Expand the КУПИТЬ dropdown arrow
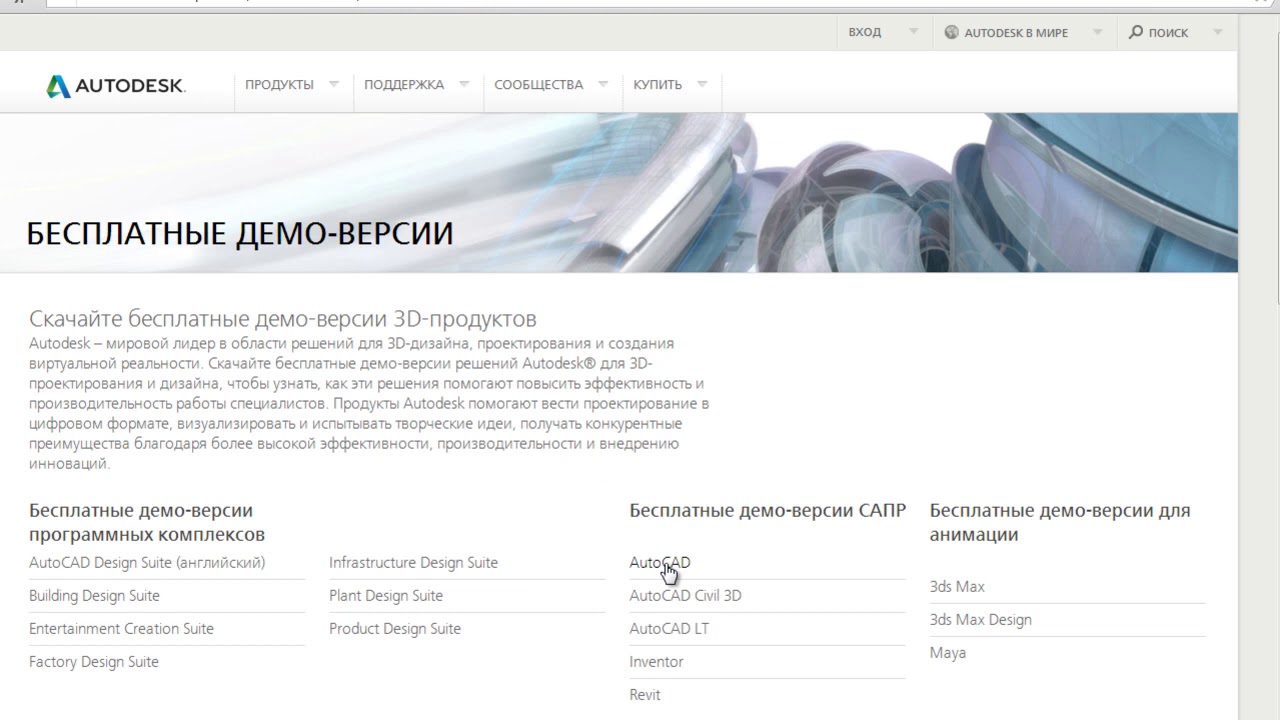Image resolution: width=1280 pixels, height=720 pixels. tap(701, 84)
